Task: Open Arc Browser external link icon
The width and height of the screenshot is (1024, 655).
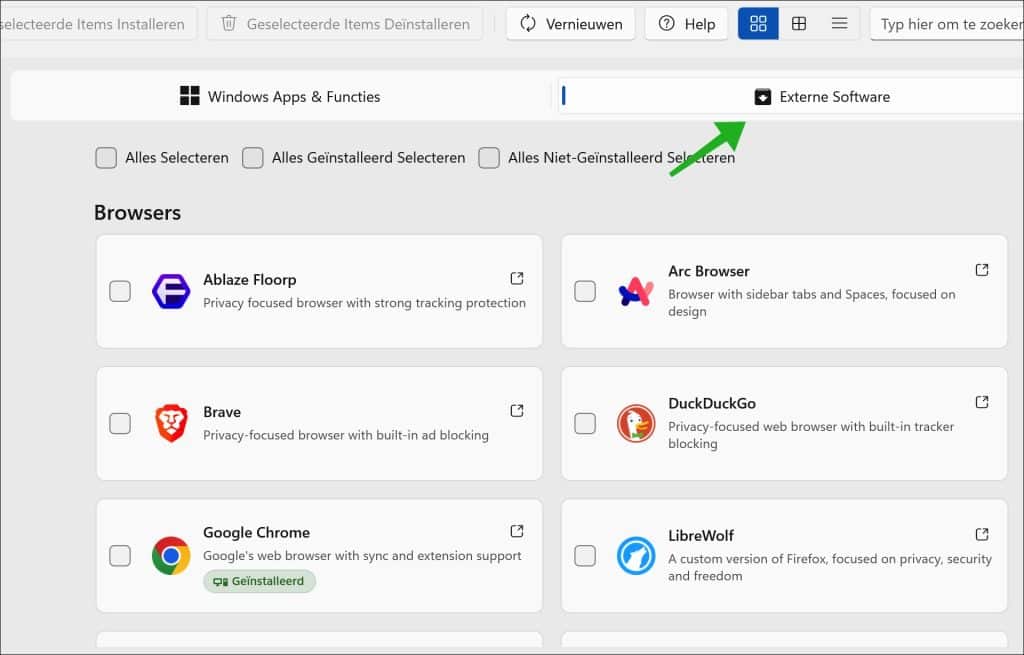Action: pyautogui.click(x=982, y=270)
